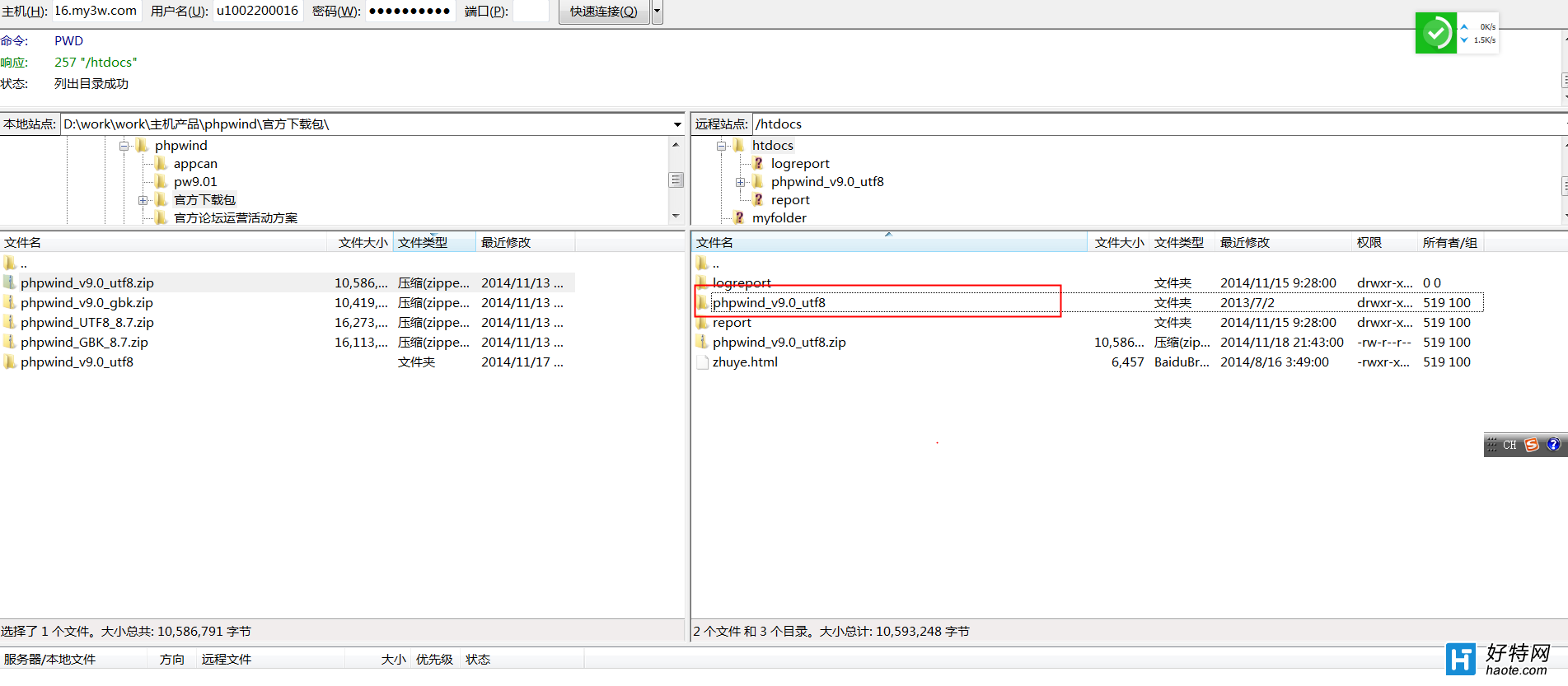Sort remote list by 文件大小 column
This screenshot has height=686, width=1568.
1118,242
